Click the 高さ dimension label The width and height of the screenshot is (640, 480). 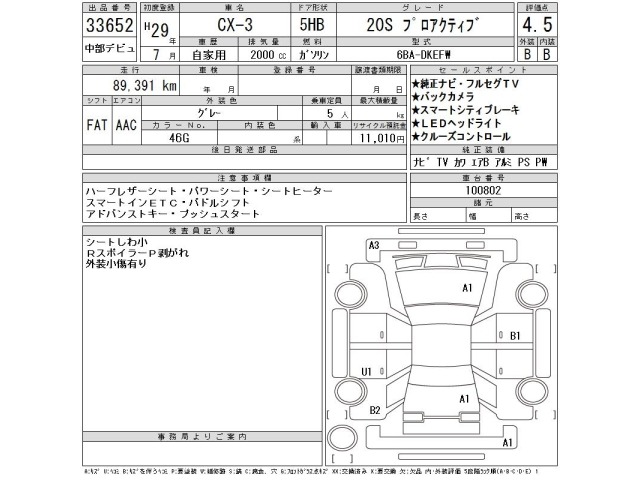click(x=522, y=216)
